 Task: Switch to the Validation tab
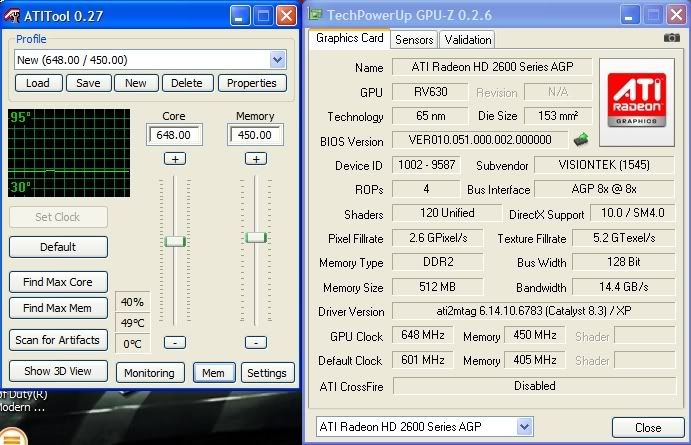coord(468,40)
